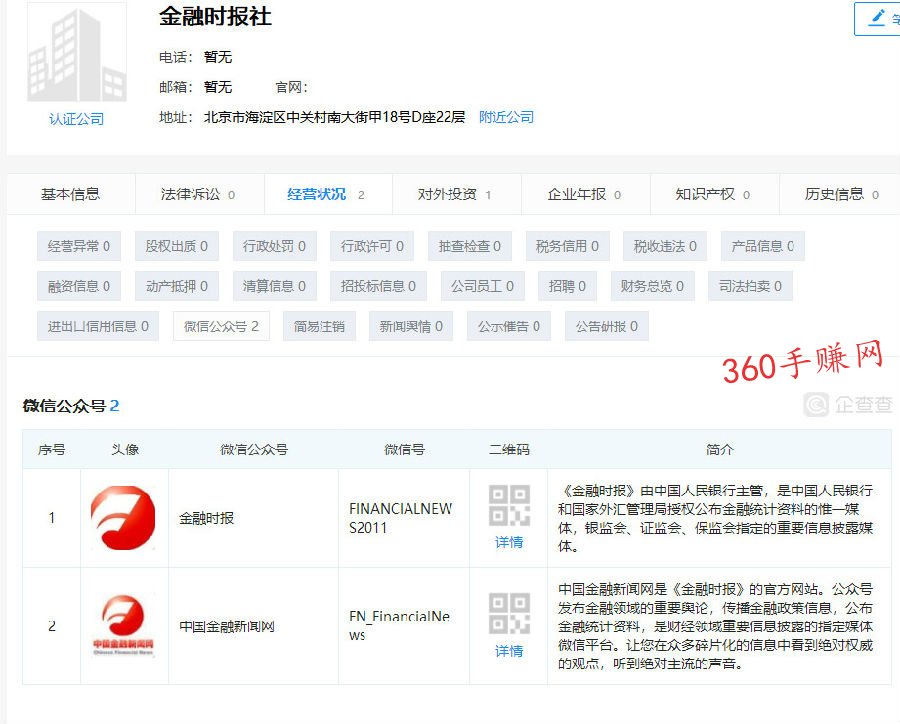Screen dimensions: 900x724
Task: Click the company title 金融时报社
Action: tap(215, 16)
